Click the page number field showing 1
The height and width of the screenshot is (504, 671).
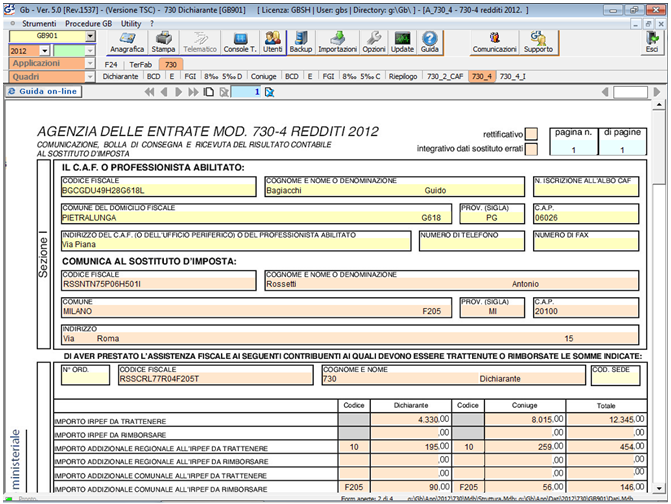pos(246,92)
